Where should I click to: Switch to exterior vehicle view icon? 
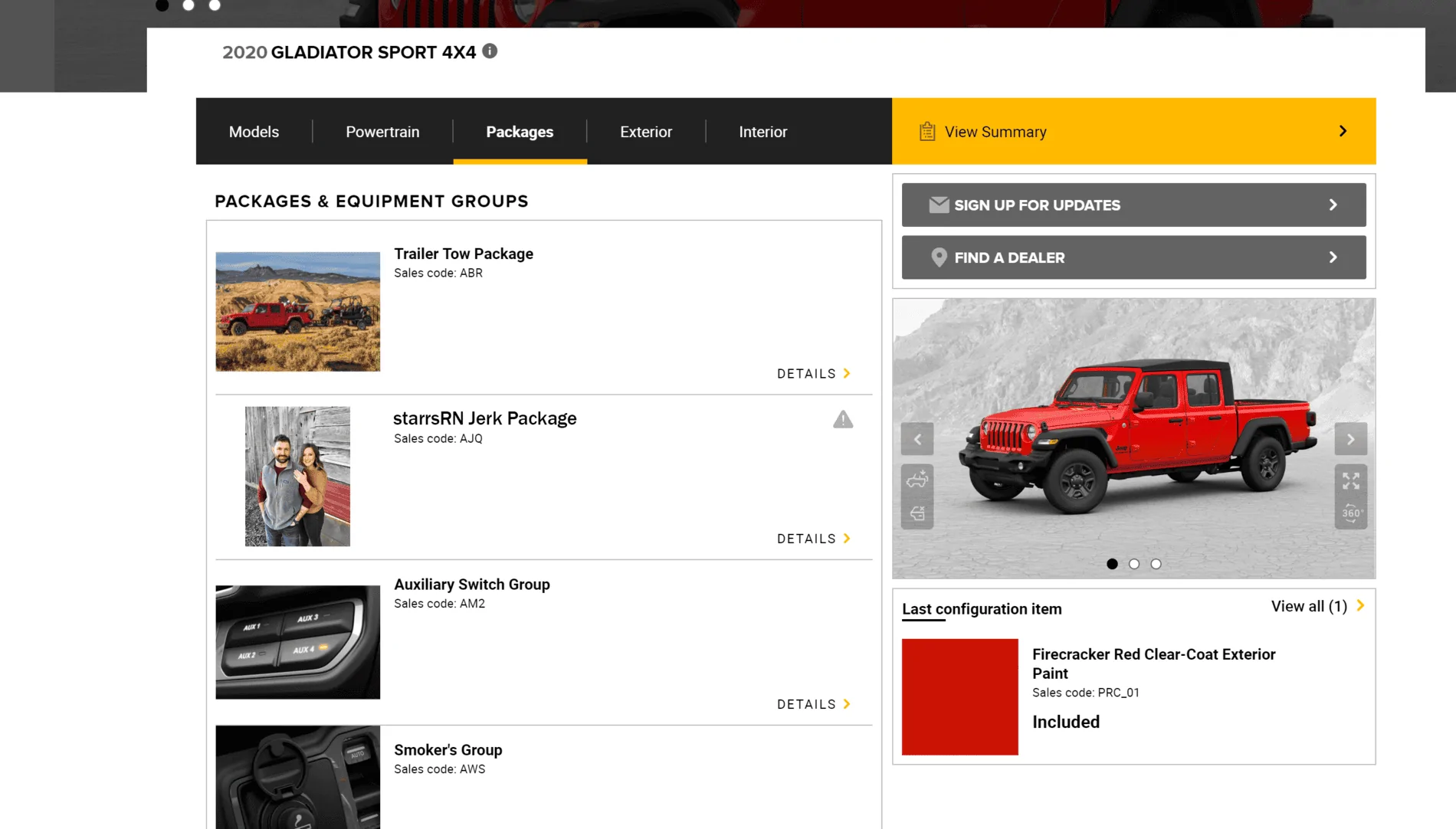pos(917,480)
